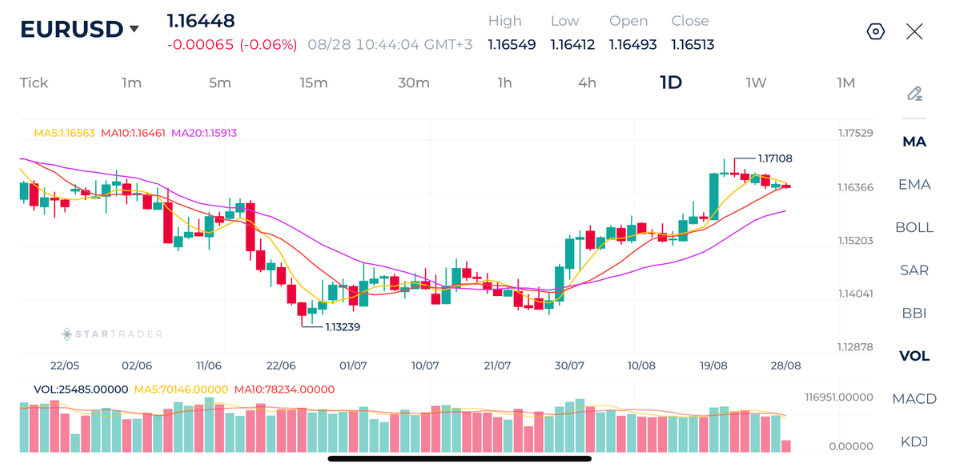Expand the EURUSD symbol dropdown arrow
Screen dimensions: 962x470
tap(134, 29)
